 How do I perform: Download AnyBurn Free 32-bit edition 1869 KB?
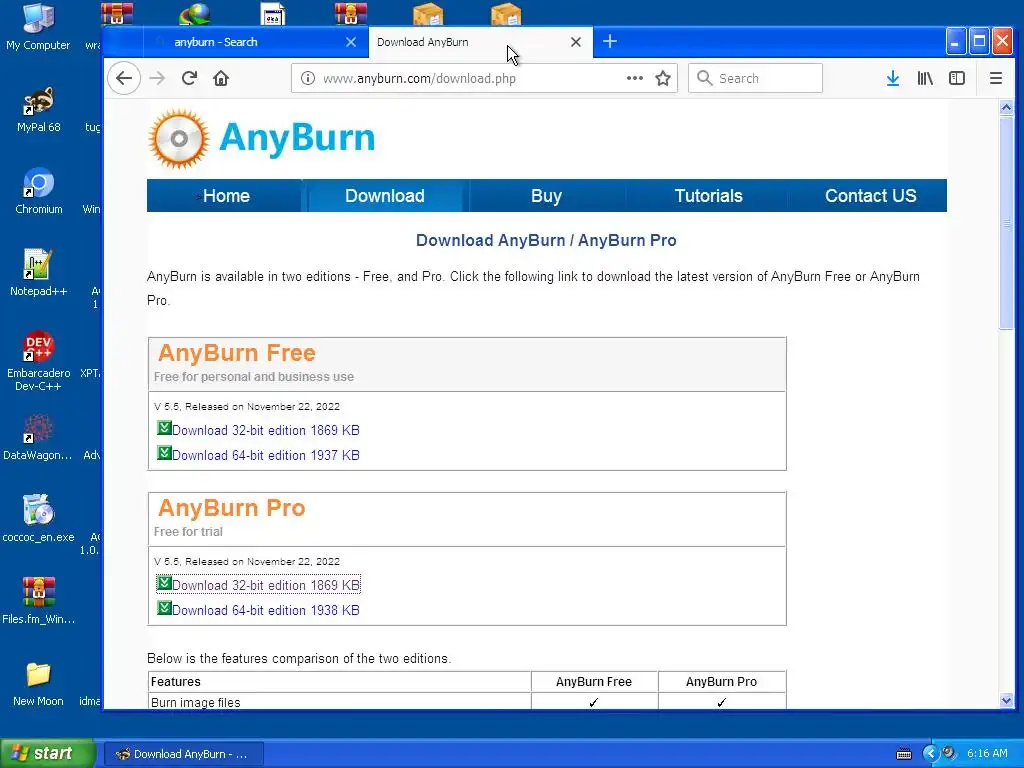pyautogui.click(x=266, y=430)
